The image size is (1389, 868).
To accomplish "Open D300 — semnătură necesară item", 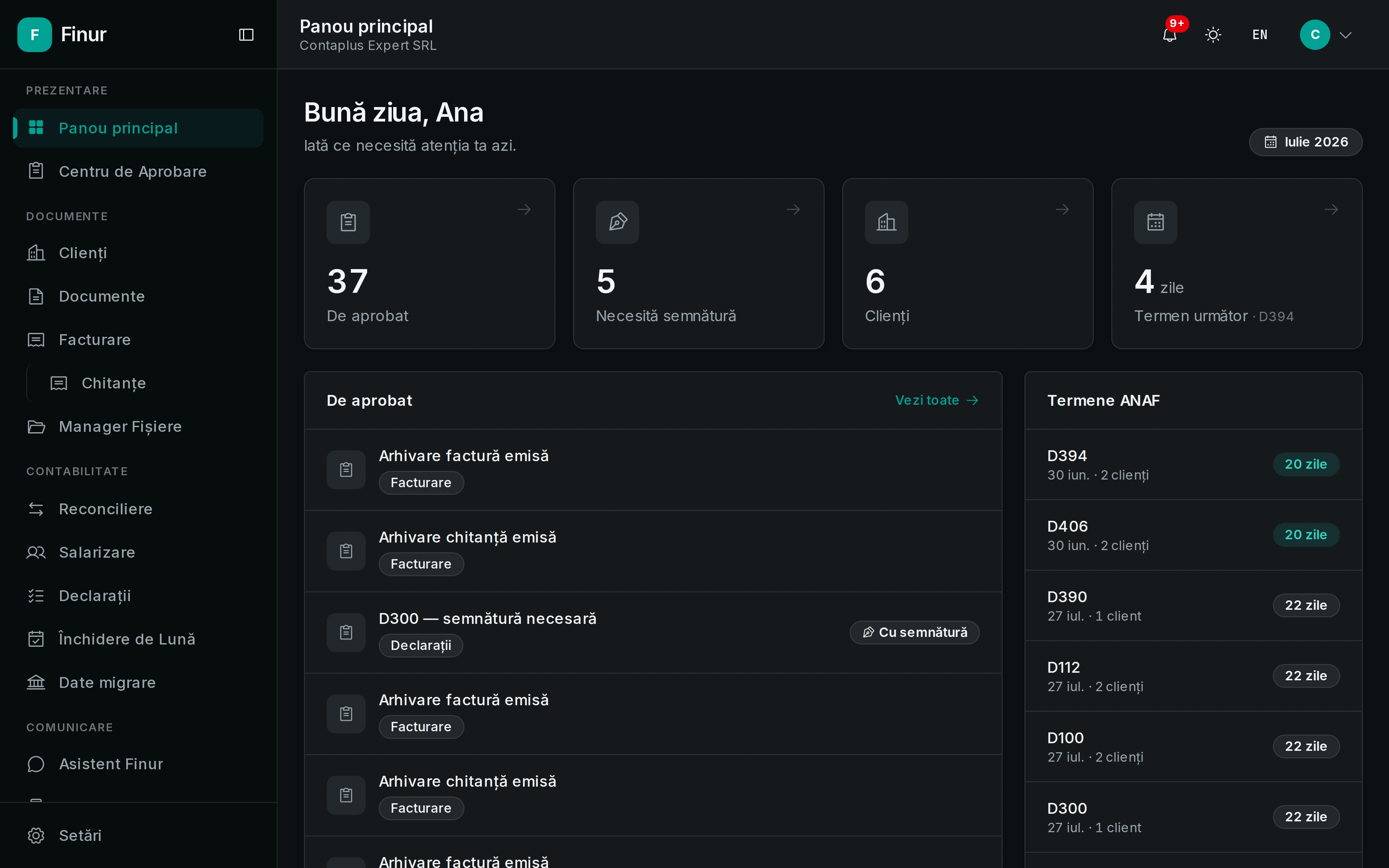I will pyautogui.click(x=653, y=633).
